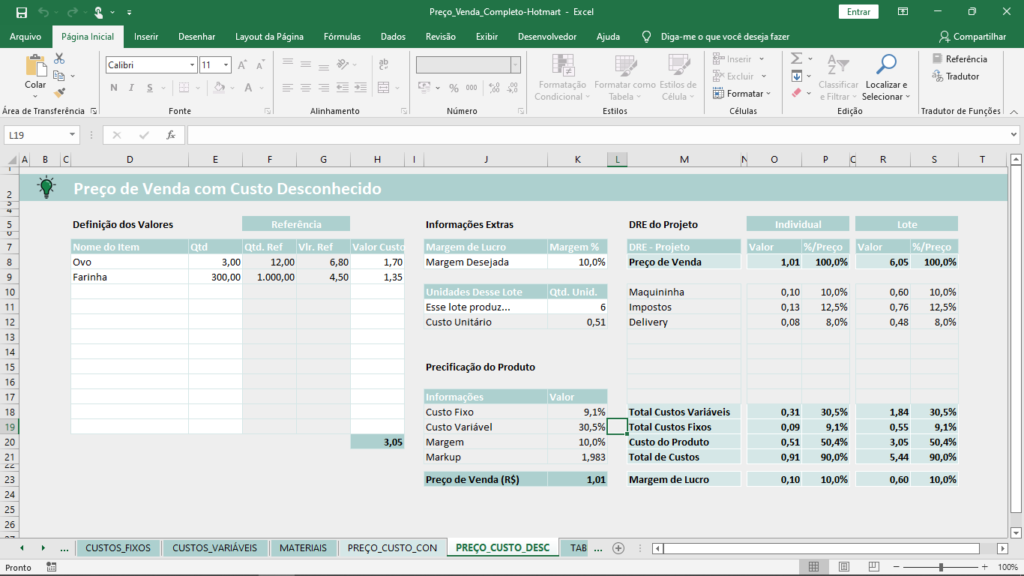Toggle Negrito bold formatting
The width and height of the screenshot is (1024, 576).
point(112,86)
